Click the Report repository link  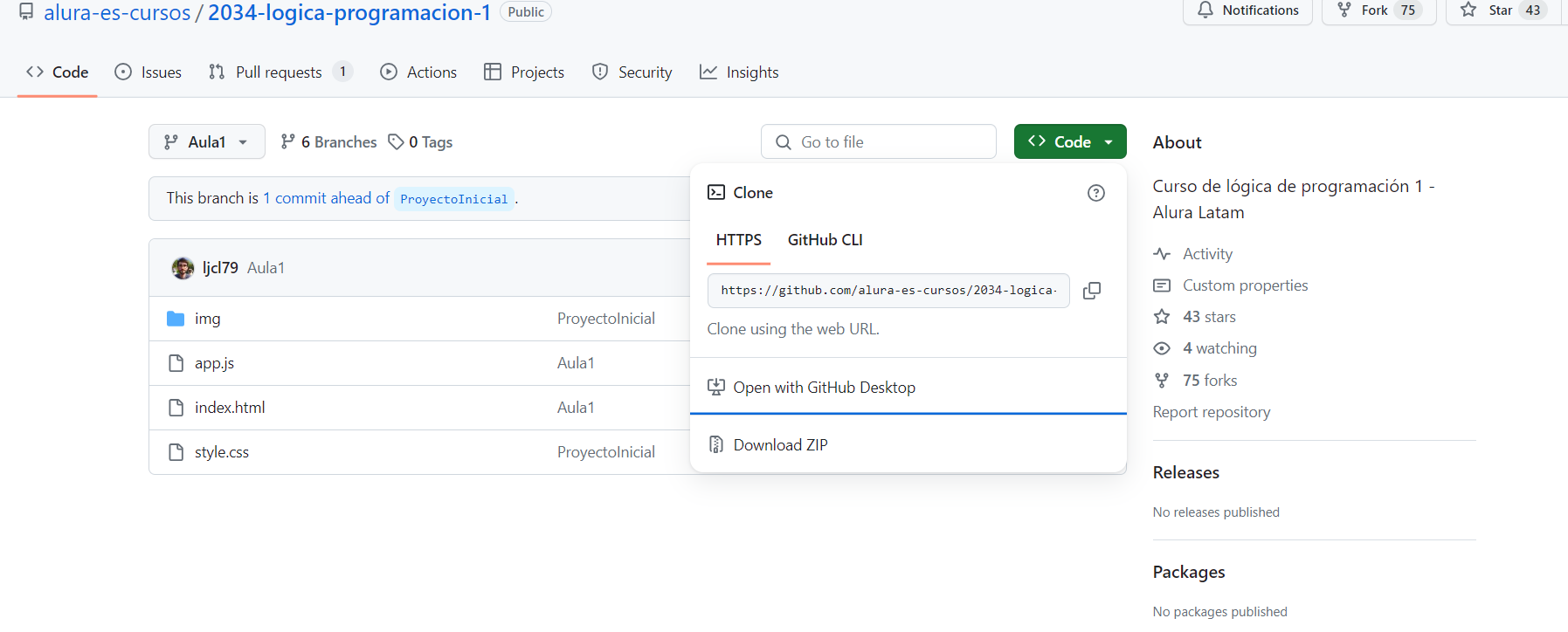point(1212,412)
